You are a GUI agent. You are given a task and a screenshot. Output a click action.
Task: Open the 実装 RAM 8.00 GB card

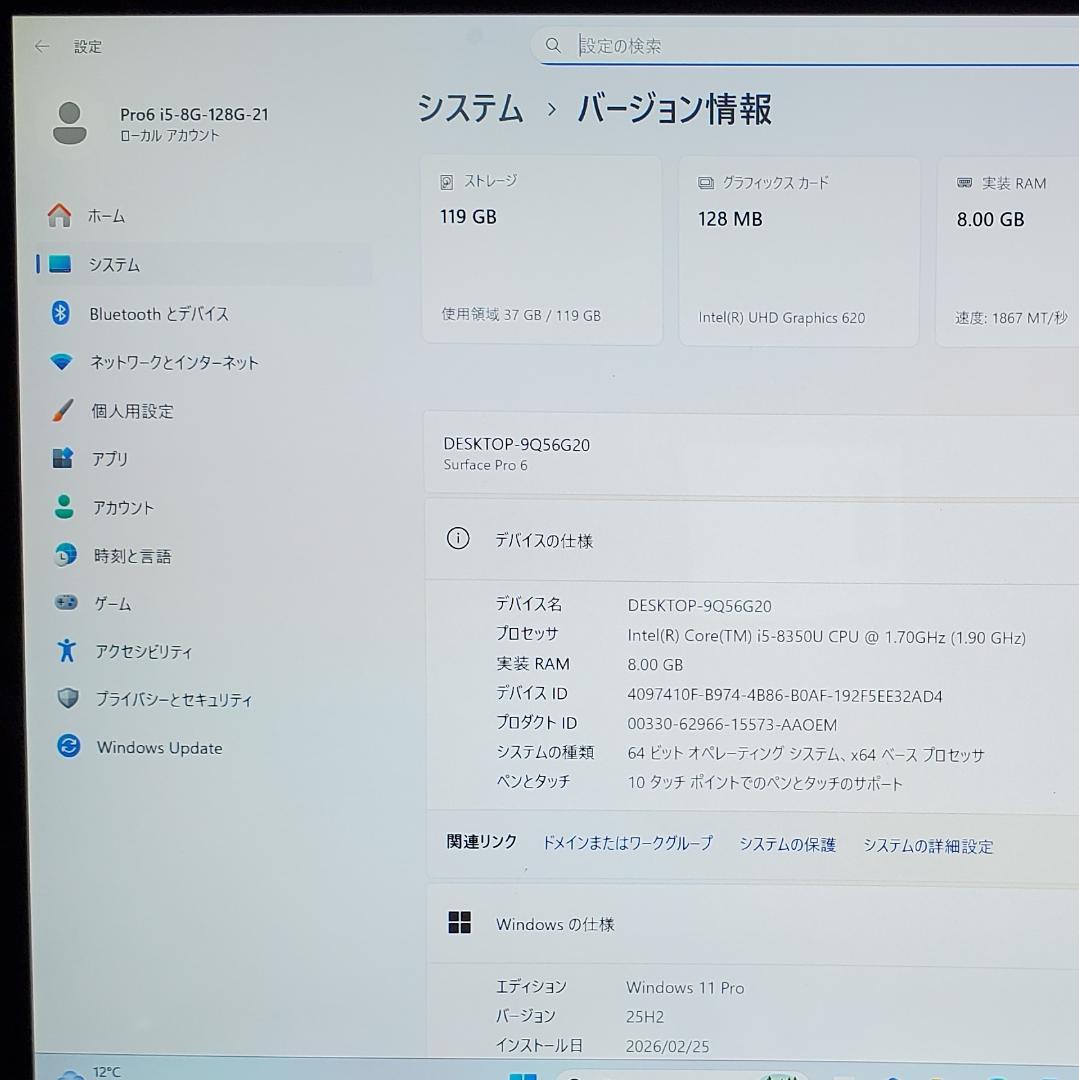[x=1007, y=252]
